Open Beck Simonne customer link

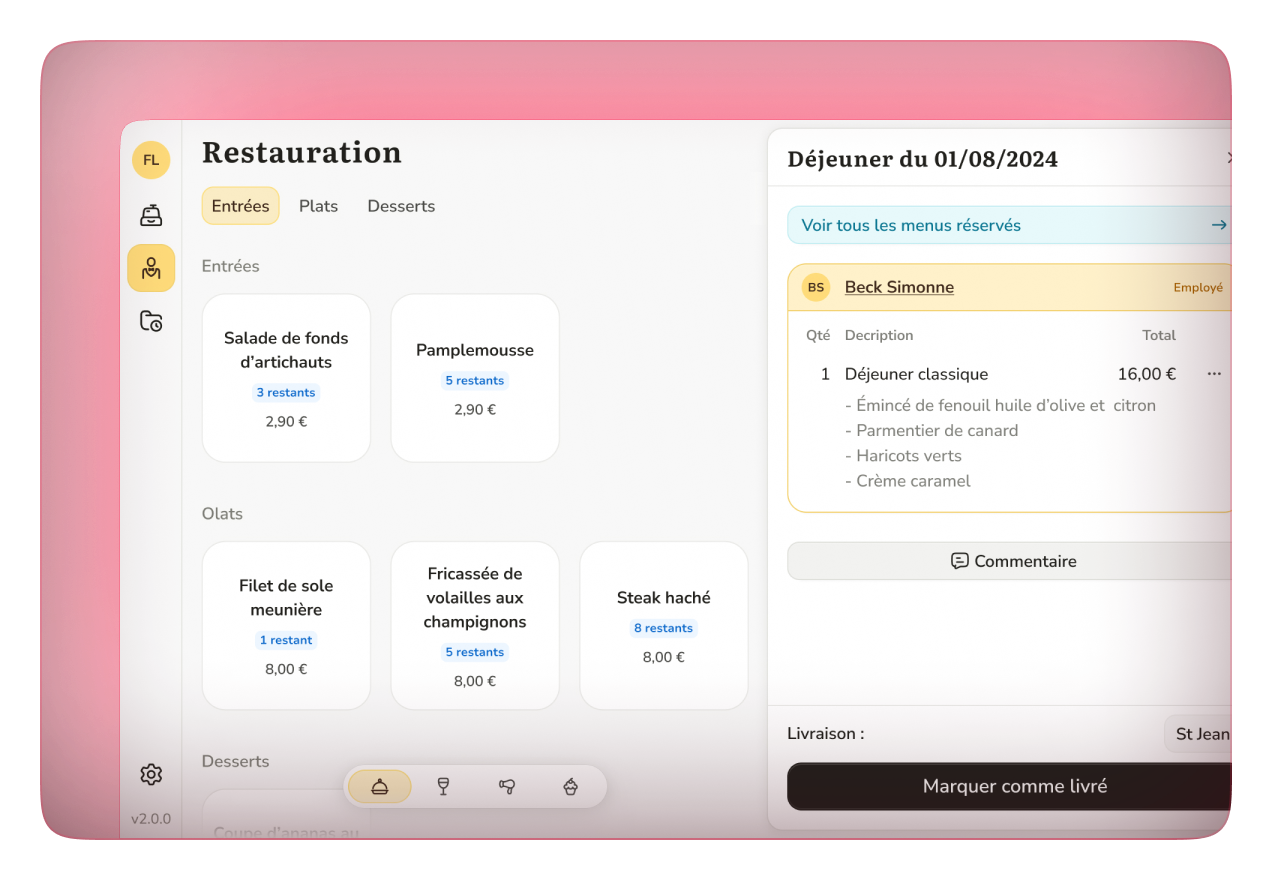(x=899, y=287)
